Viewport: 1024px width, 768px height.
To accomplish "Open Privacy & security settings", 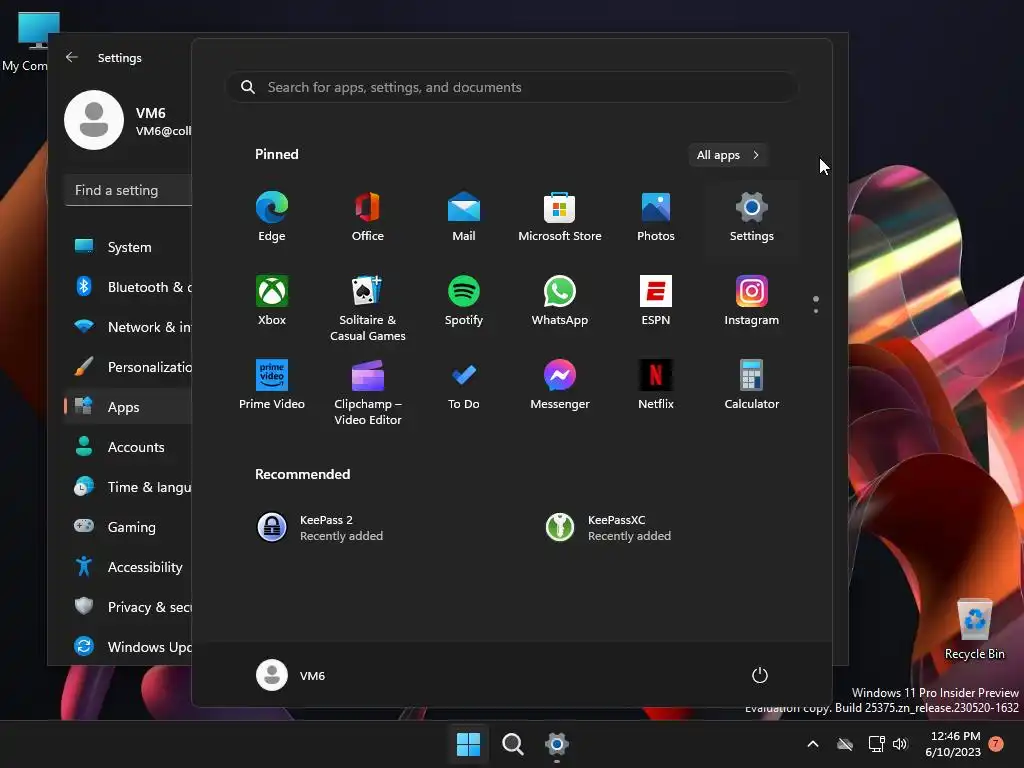I will click(129, 607).
